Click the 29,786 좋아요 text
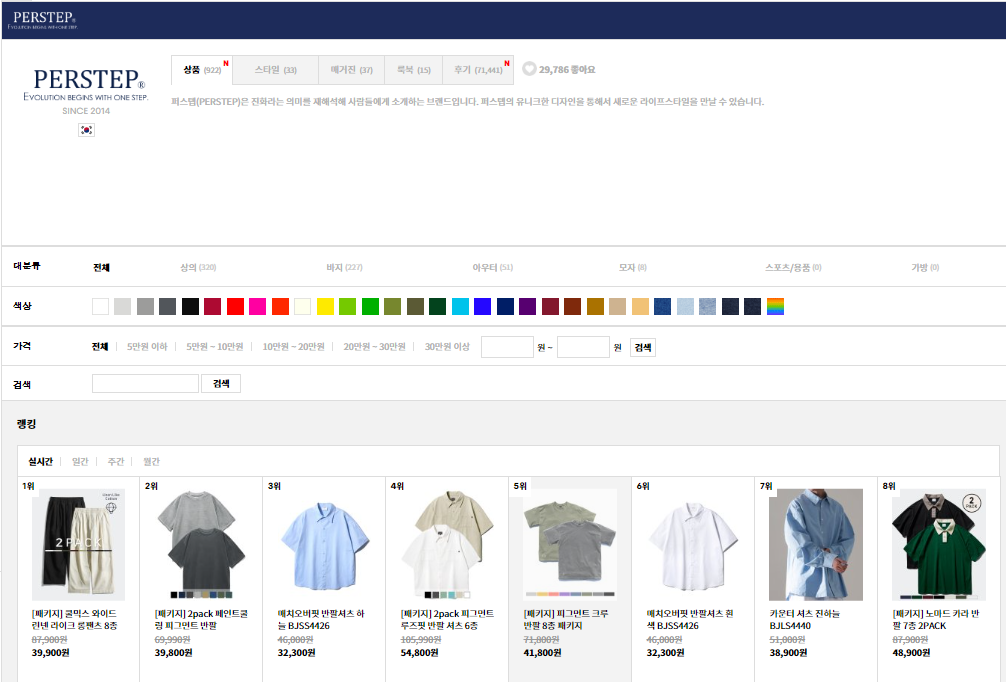Screen dimensions: 1006x682 [567, 69]
